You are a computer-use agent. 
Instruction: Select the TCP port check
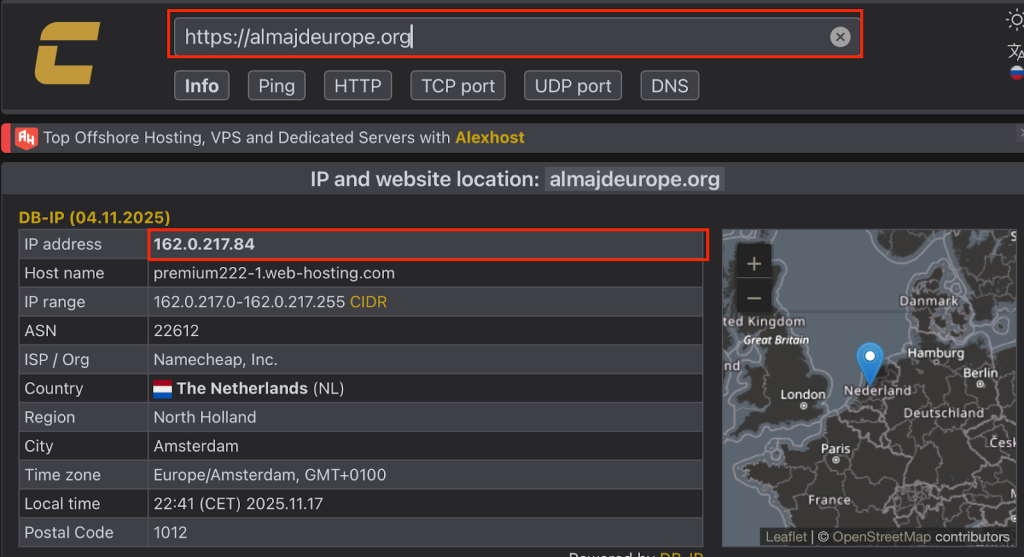click(x=458, y=86)
